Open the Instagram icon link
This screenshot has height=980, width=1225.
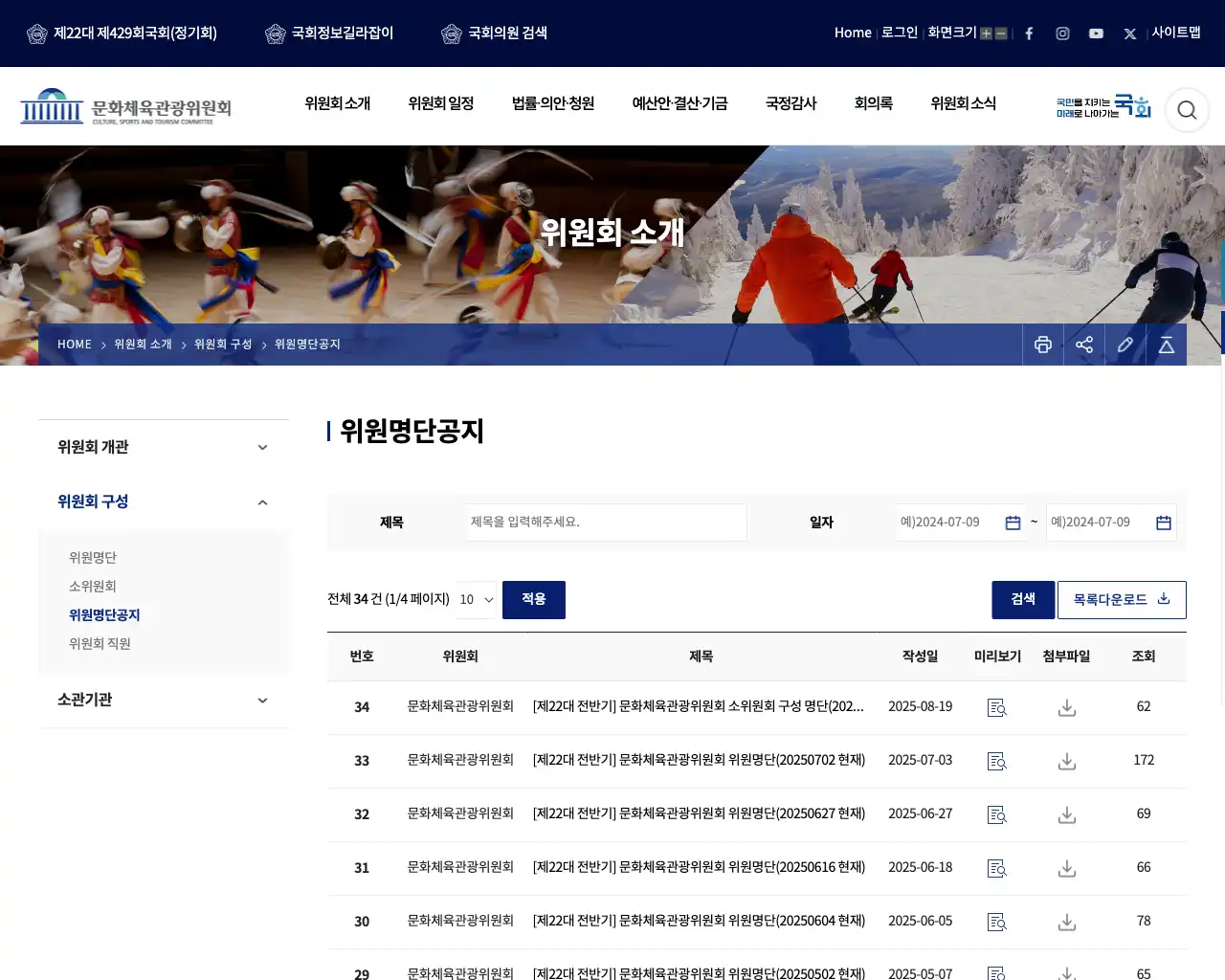pyautogui.click(x=1062, y=33)
